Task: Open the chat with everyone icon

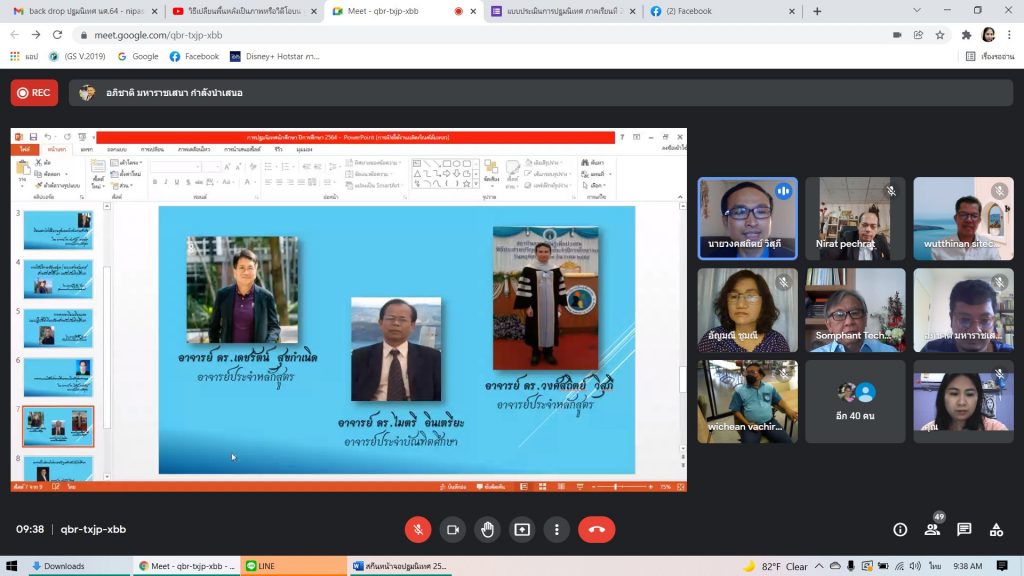Action: click(964, 529)
